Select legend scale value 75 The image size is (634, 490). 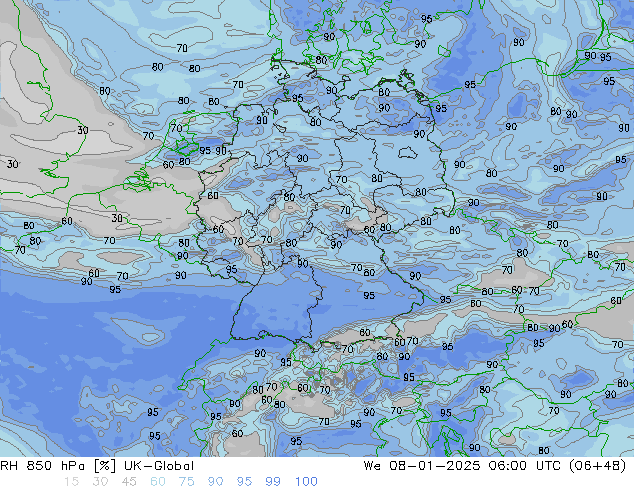point(186,482)
